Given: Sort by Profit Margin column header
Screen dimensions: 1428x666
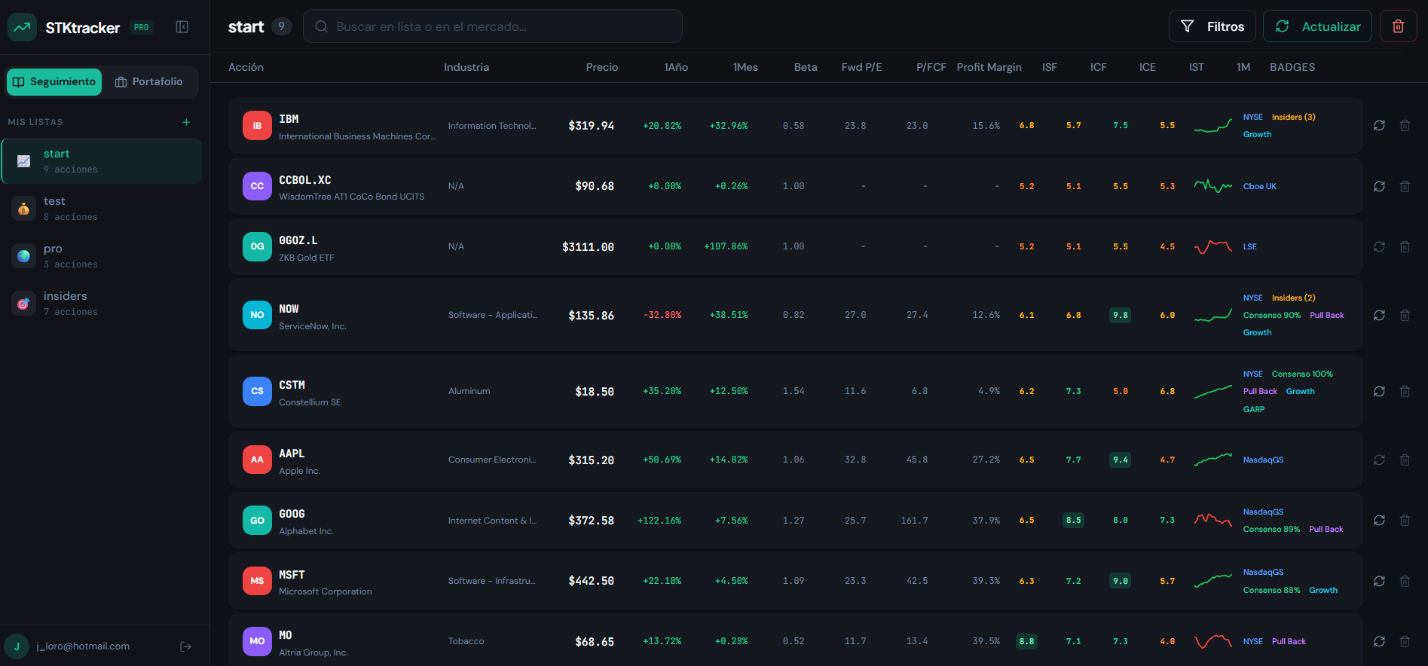Looking at the screenshot, I should pyautogui.click(x=989, y=68).
